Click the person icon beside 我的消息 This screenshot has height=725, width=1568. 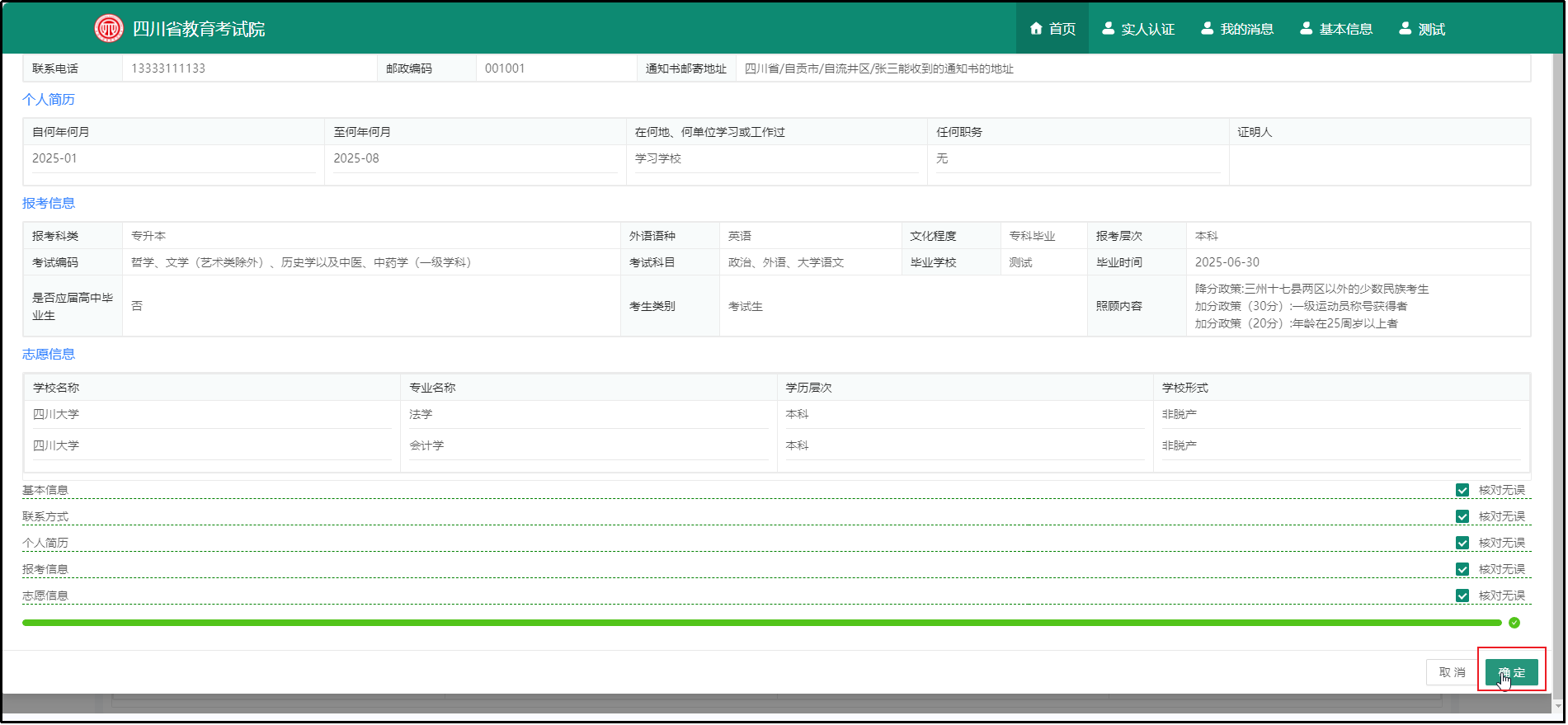[1208, 29]
